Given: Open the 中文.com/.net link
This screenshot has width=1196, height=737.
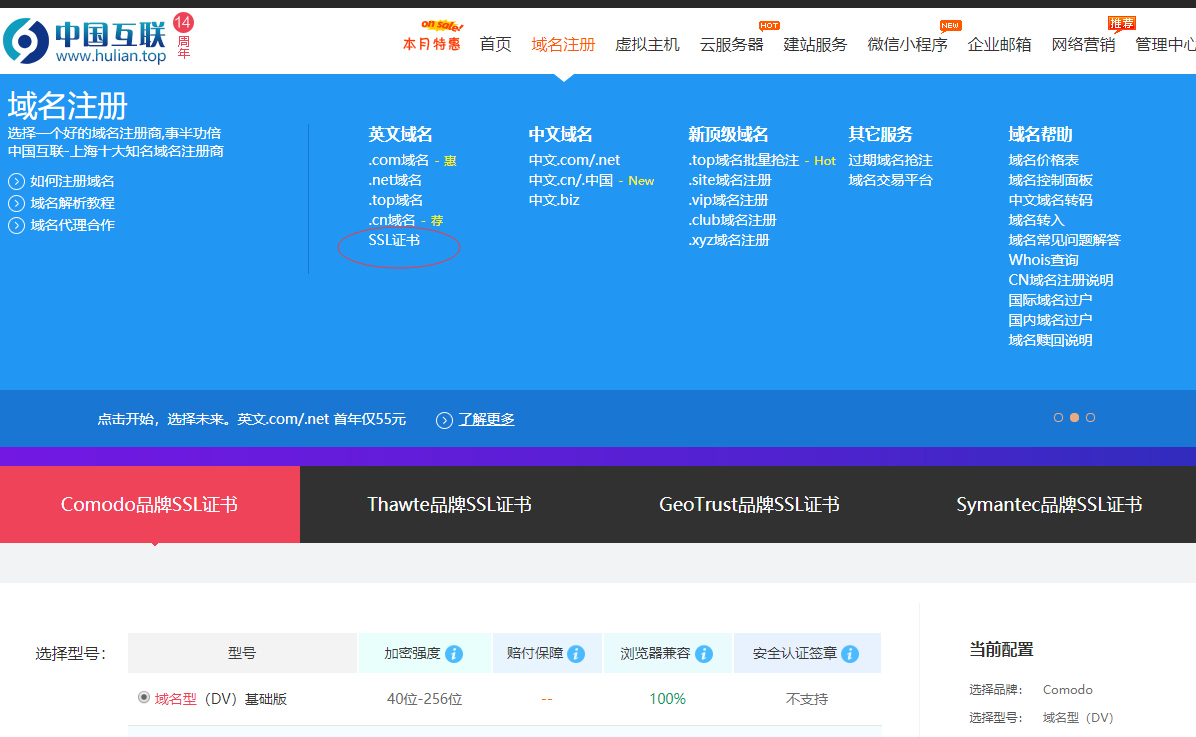Looking at the screenshot, I should [574, 160].
